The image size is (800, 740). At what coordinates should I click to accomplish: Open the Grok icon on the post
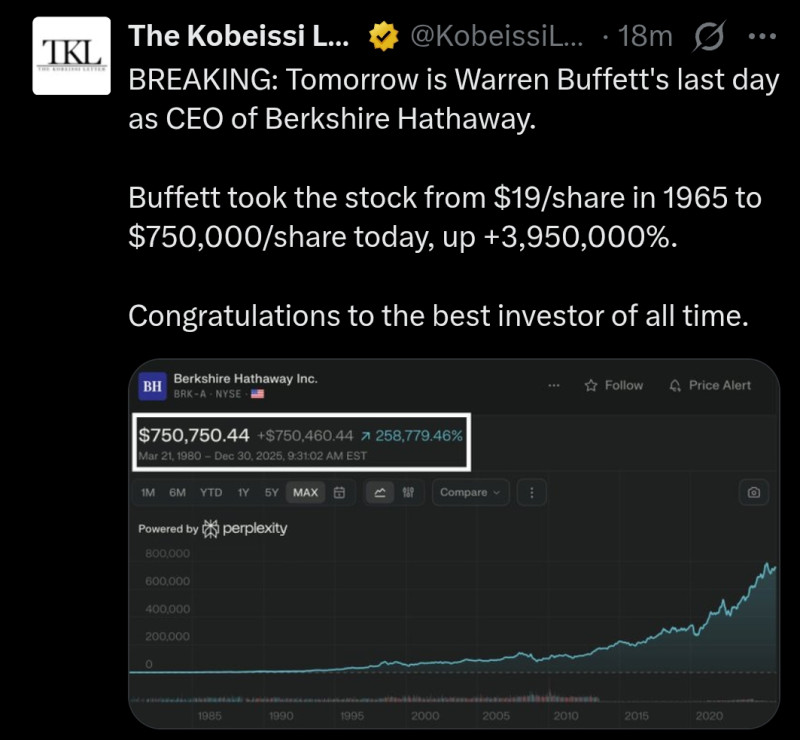pyautogui.click(x=708, y=38)
